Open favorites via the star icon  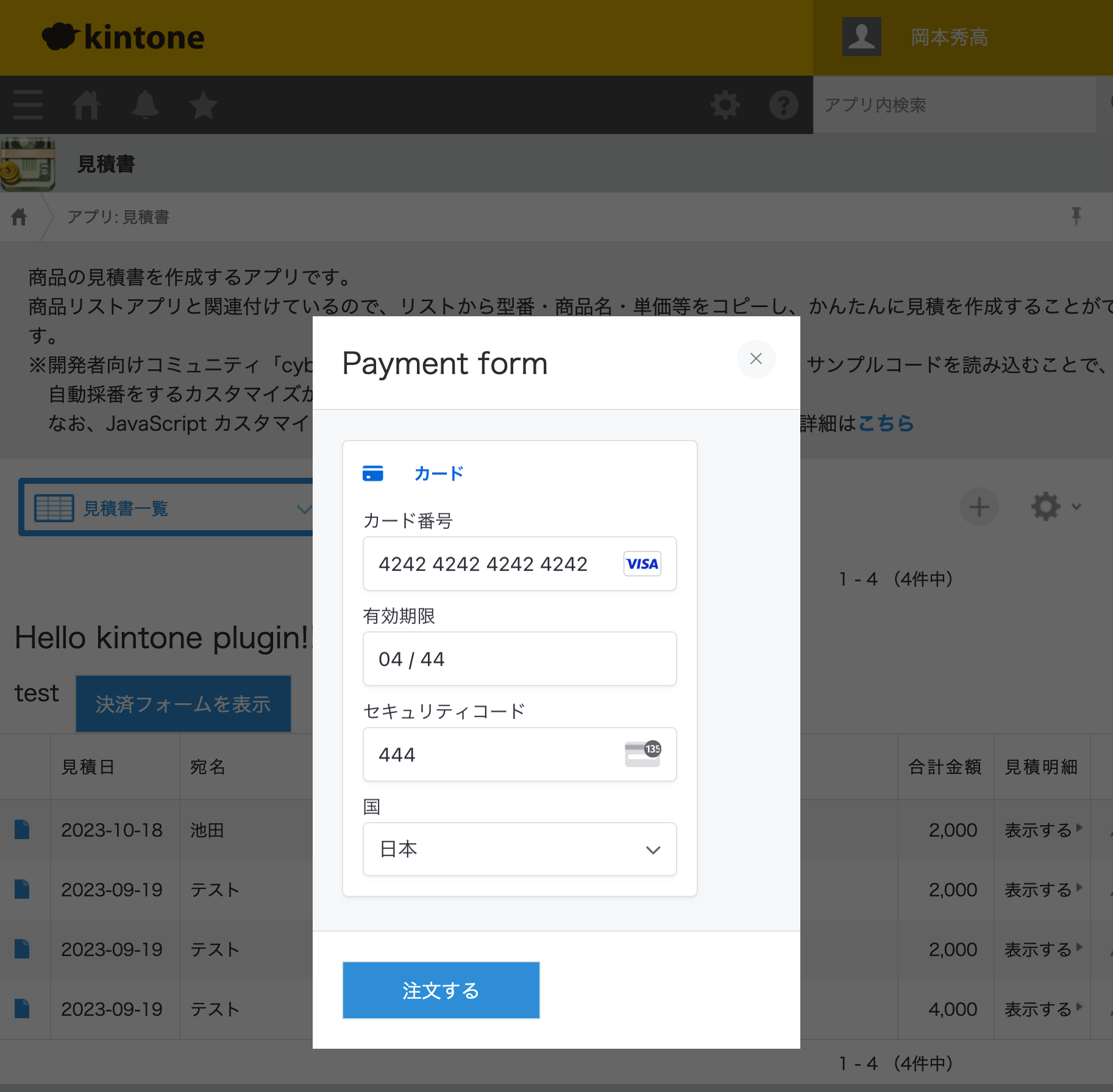pyautogui.click(x=203, y=105)
